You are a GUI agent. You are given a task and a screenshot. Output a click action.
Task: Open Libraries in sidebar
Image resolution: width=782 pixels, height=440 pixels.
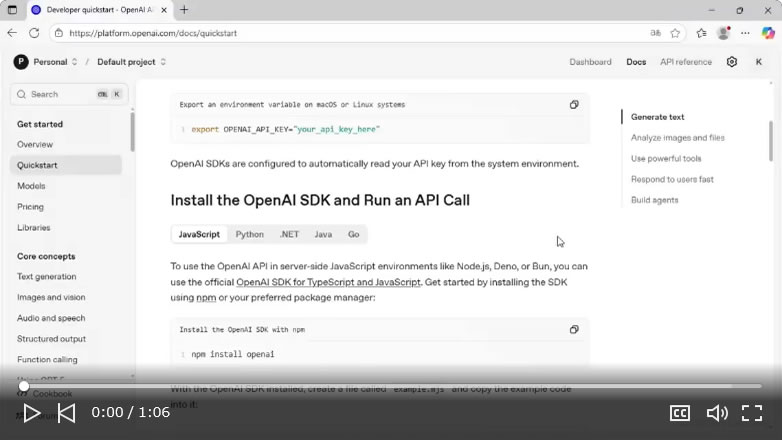pyautogui.click(x=33, y=227)
